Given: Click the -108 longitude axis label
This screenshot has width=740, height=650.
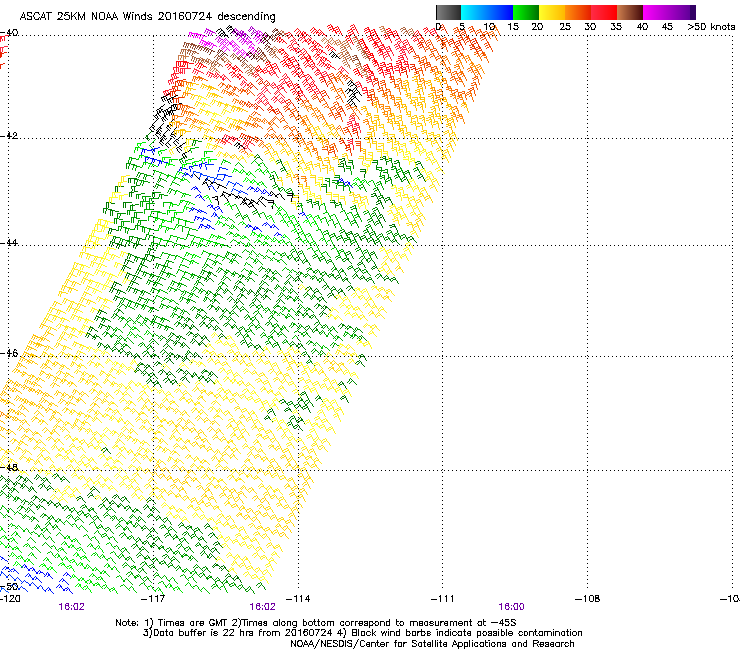Looking at the screenshot, I should click(588, 599).
